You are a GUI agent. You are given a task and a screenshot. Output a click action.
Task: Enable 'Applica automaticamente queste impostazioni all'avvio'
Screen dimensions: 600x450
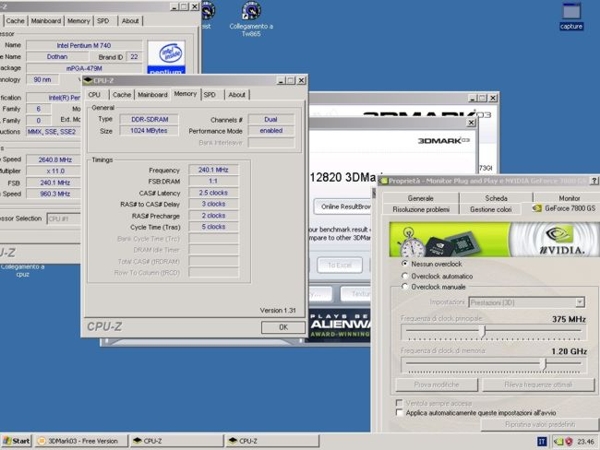pyautogui.click(x=399, y=412)
